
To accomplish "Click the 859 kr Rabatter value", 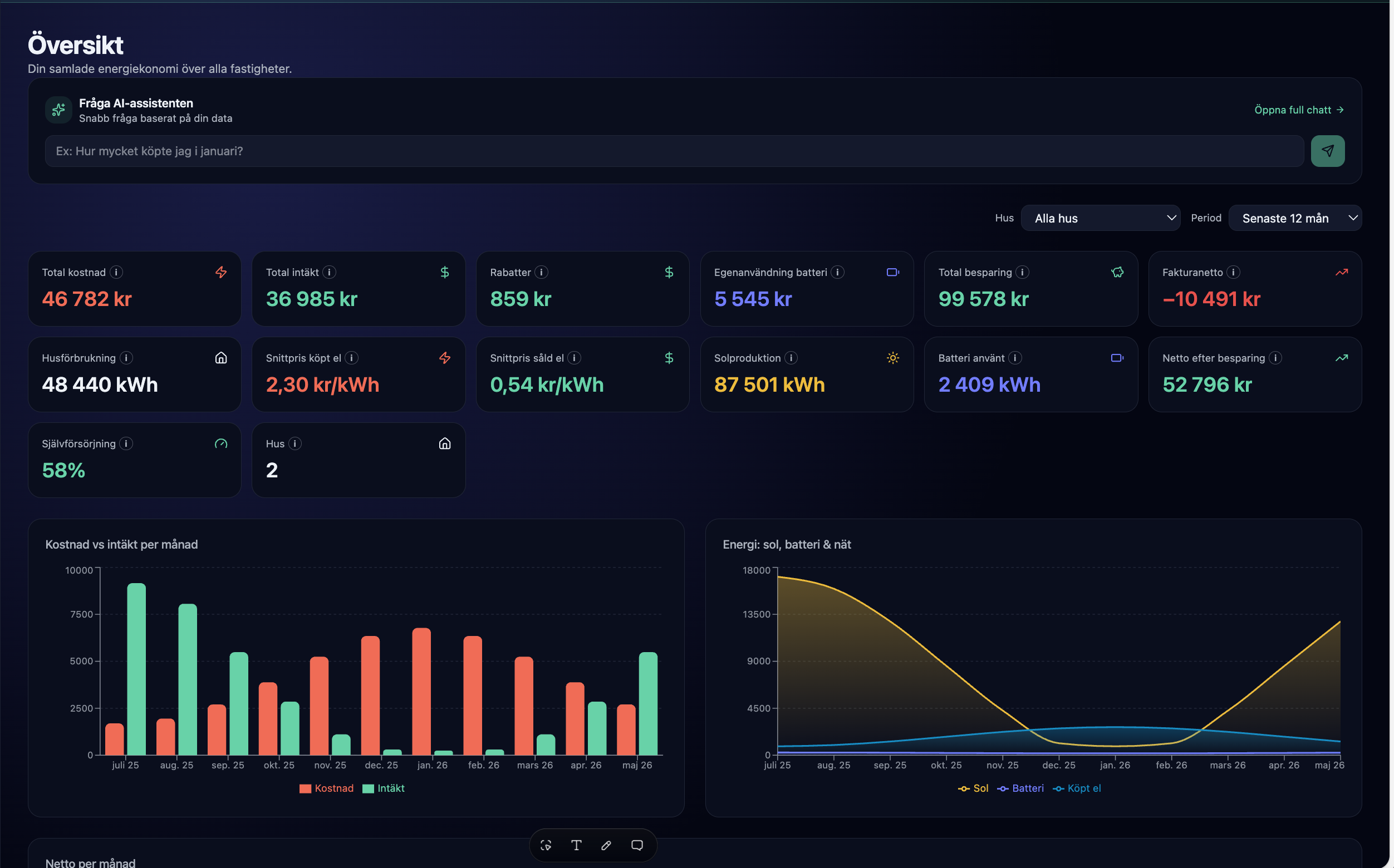I will [521, 299].
